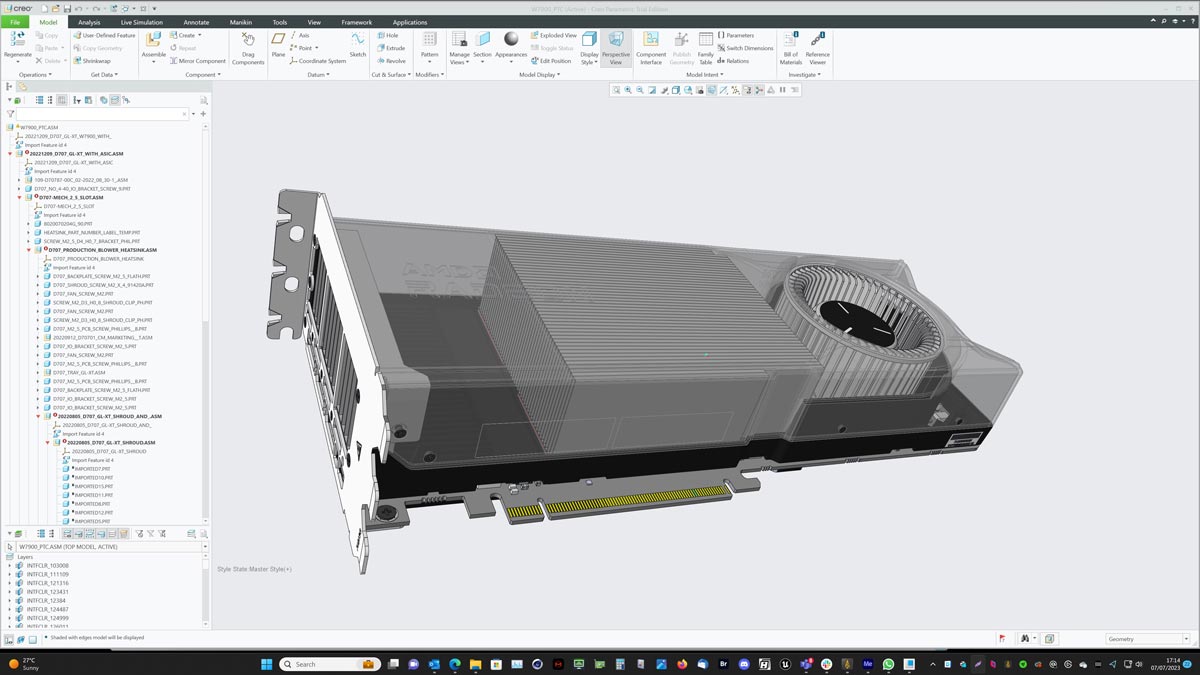Expand the INTFCLR_103008 layer item
1200x675 pixels.
[10, 566]
